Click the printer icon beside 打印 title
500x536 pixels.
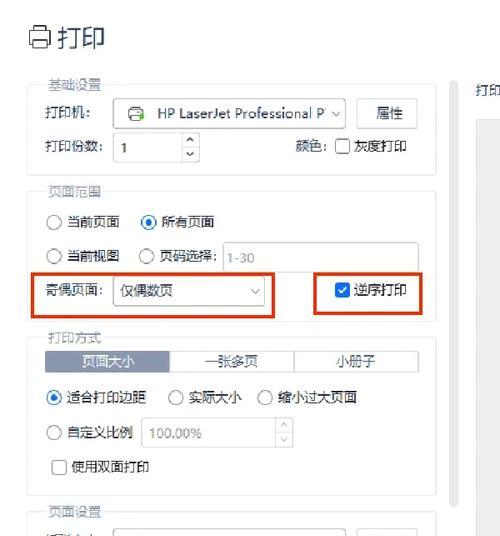[40, 37]
